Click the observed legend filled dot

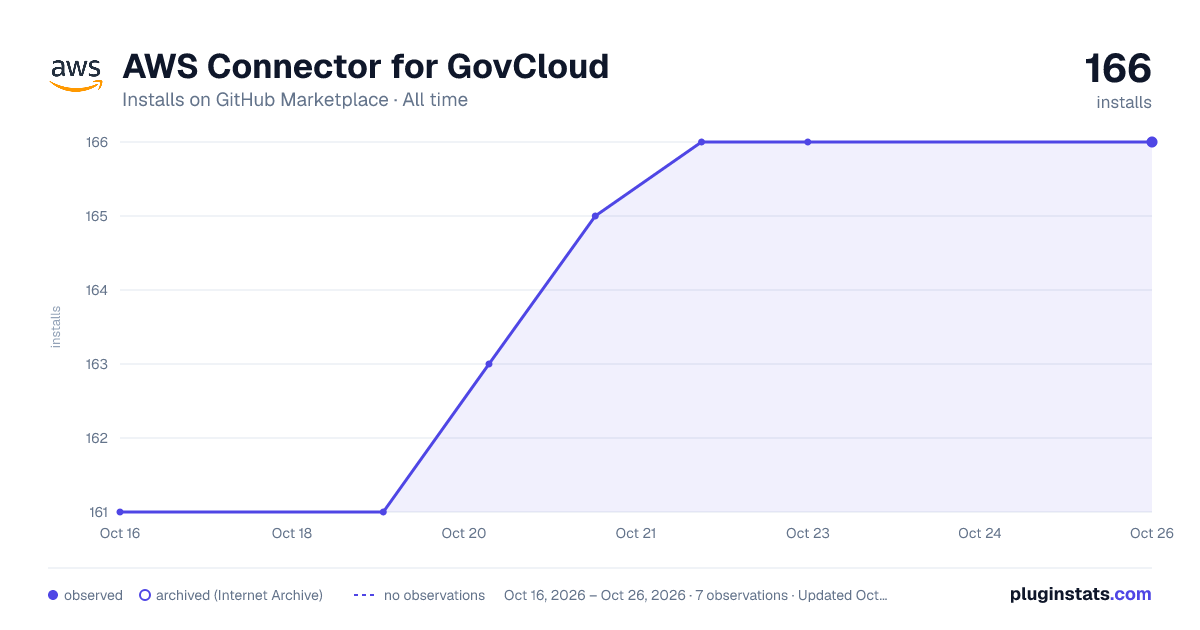tap(53, 595)
